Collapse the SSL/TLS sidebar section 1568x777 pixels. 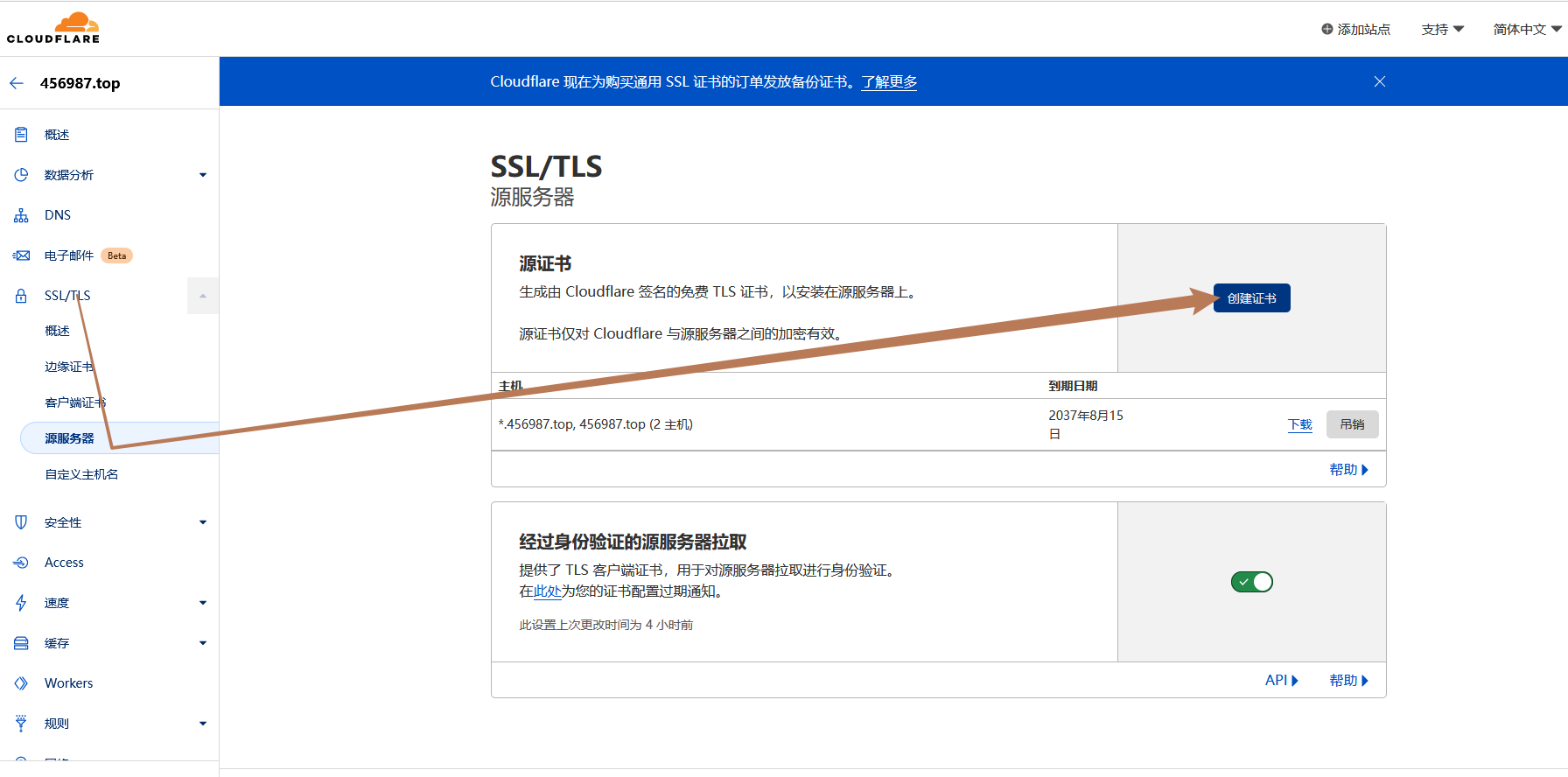[x=202, y=296]
